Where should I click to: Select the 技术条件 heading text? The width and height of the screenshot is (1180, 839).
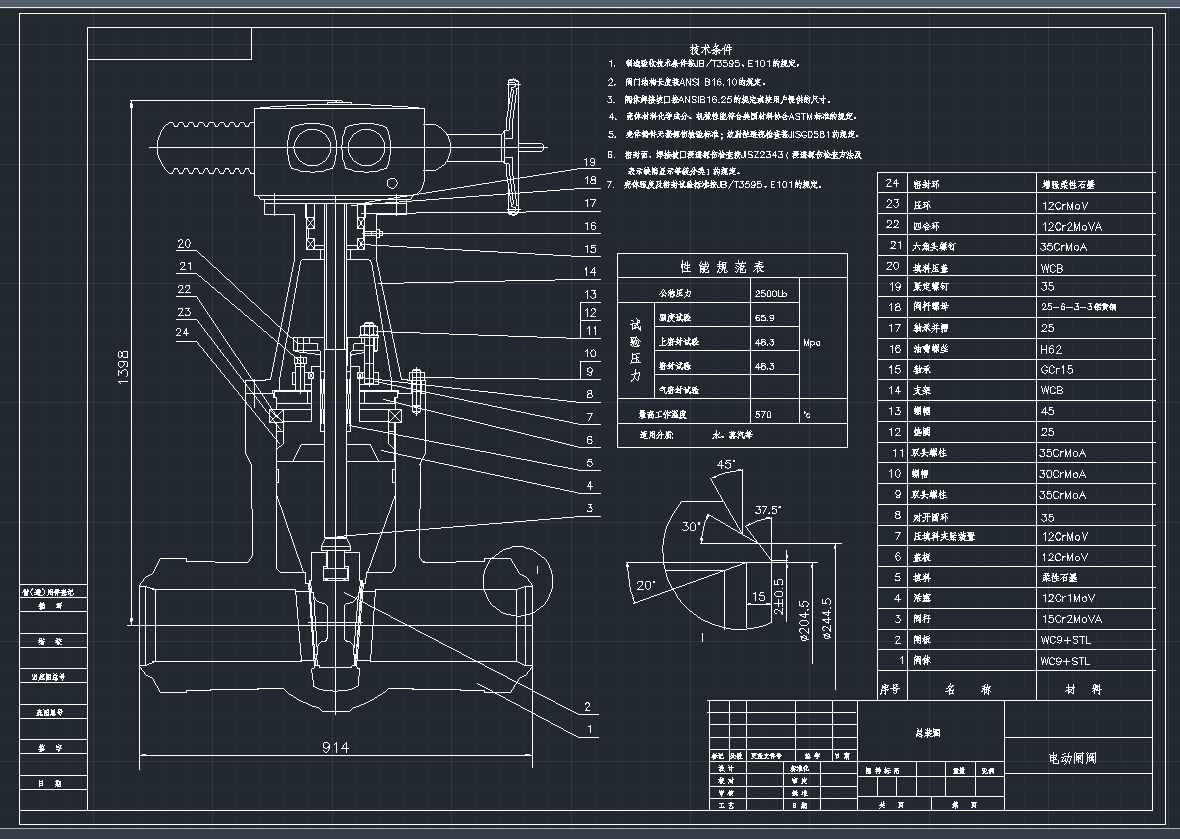711,49
